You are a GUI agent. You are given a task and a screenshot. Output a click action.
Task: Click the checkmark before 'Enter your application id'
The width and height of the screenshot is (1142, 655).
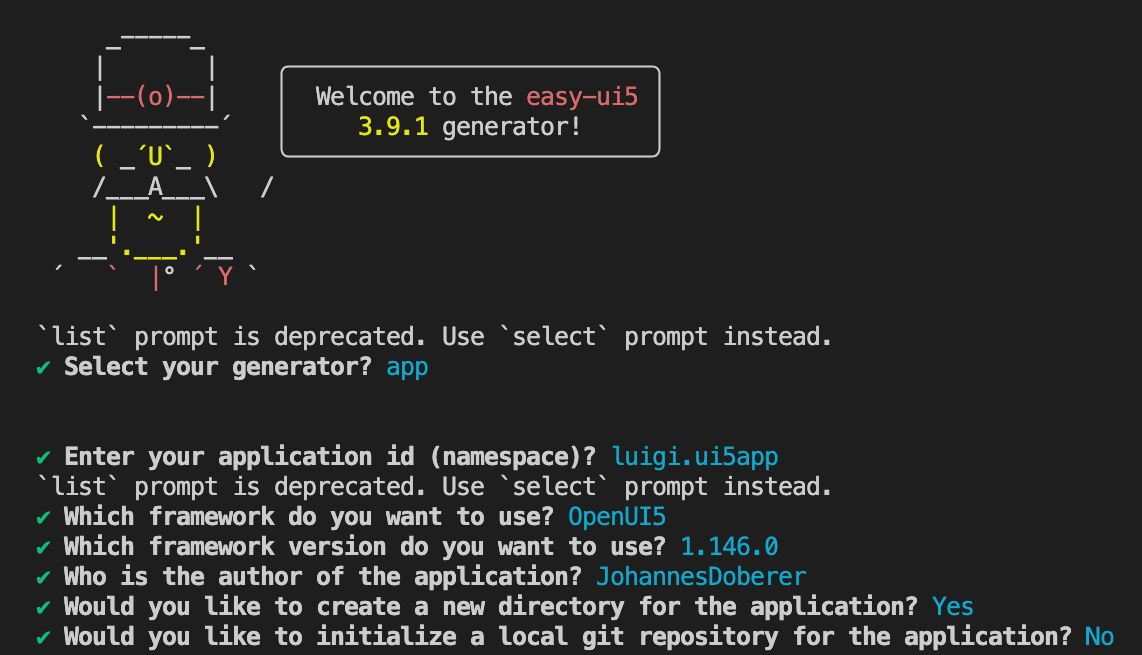pyautogui.click(x=43, y=458)
